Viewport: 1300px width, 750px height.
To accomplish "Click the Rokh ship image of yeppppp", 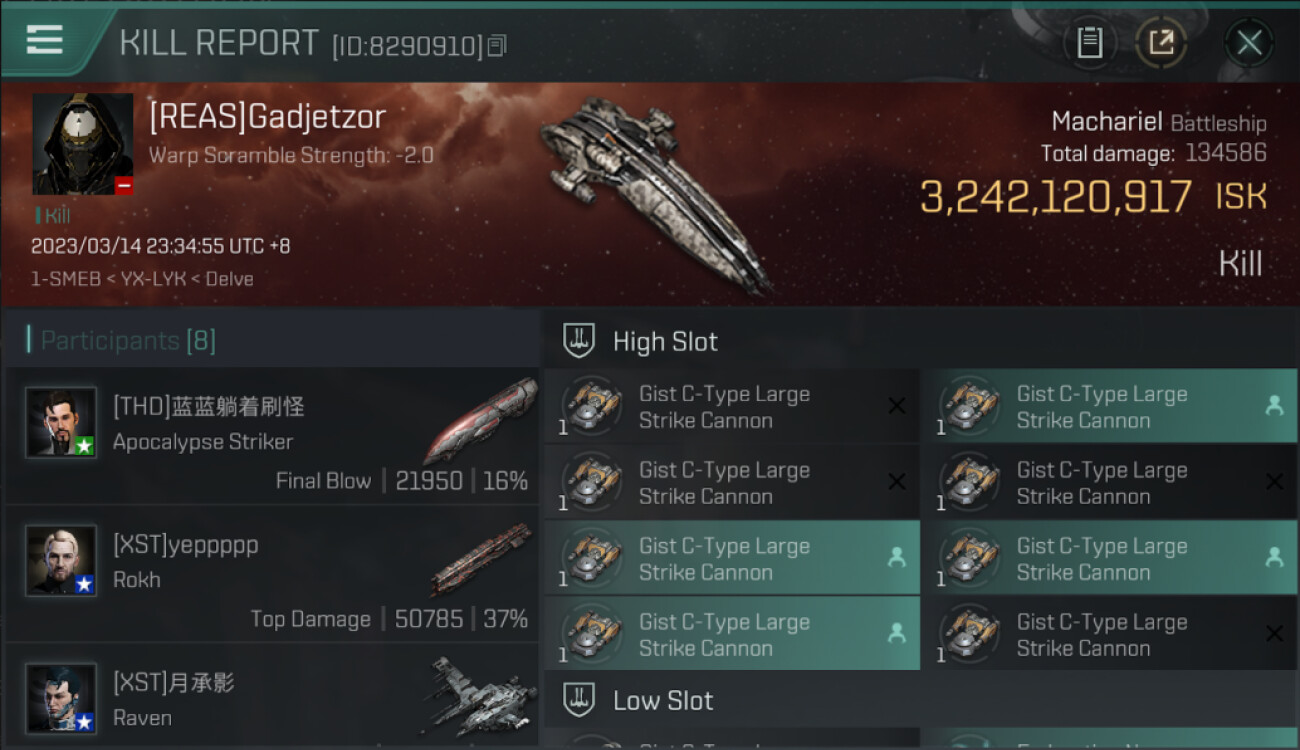I will tap(481, 560).
